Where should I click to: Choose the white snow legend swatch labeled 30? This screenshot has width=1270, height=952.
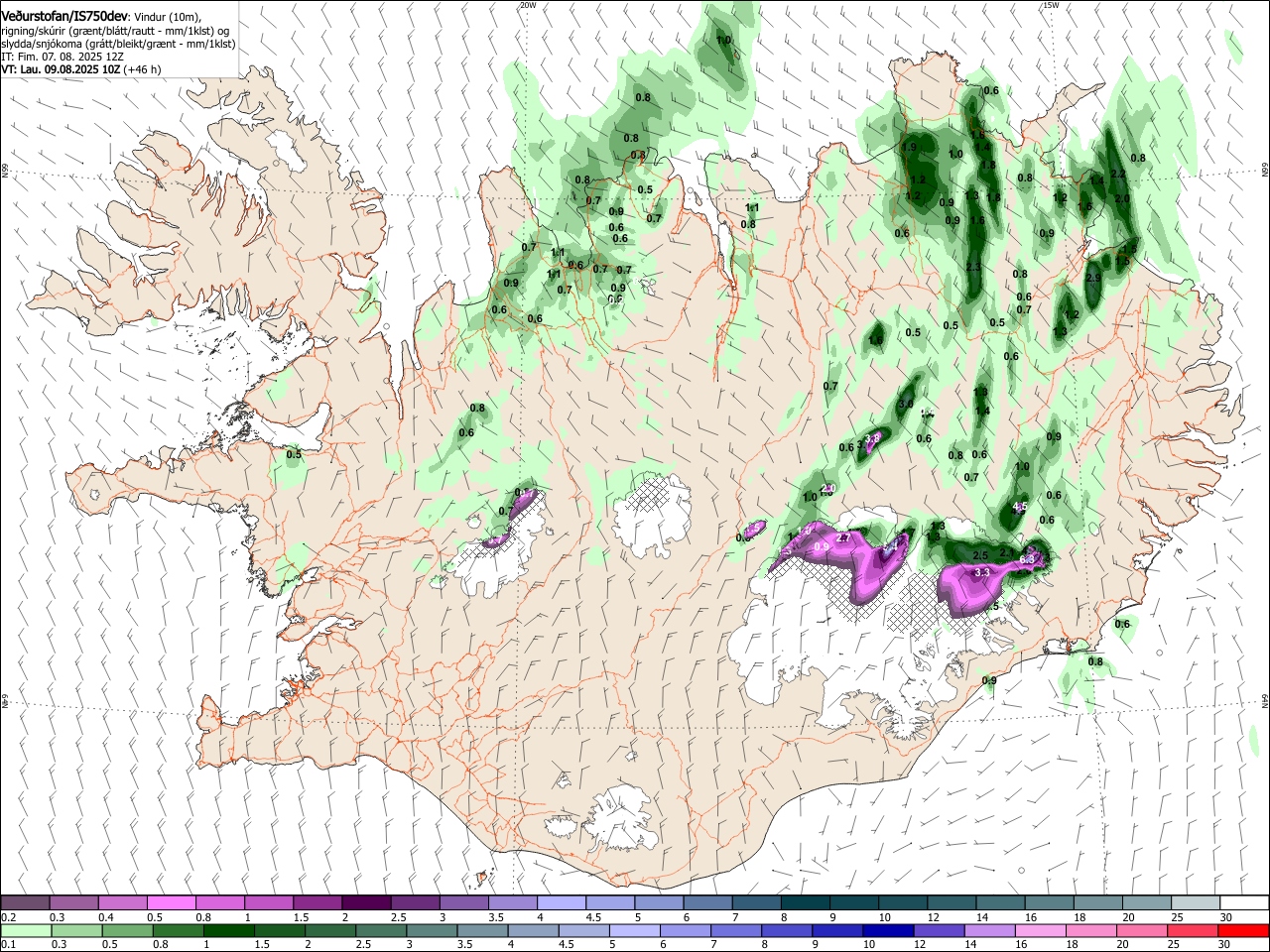coord(1244,902)
